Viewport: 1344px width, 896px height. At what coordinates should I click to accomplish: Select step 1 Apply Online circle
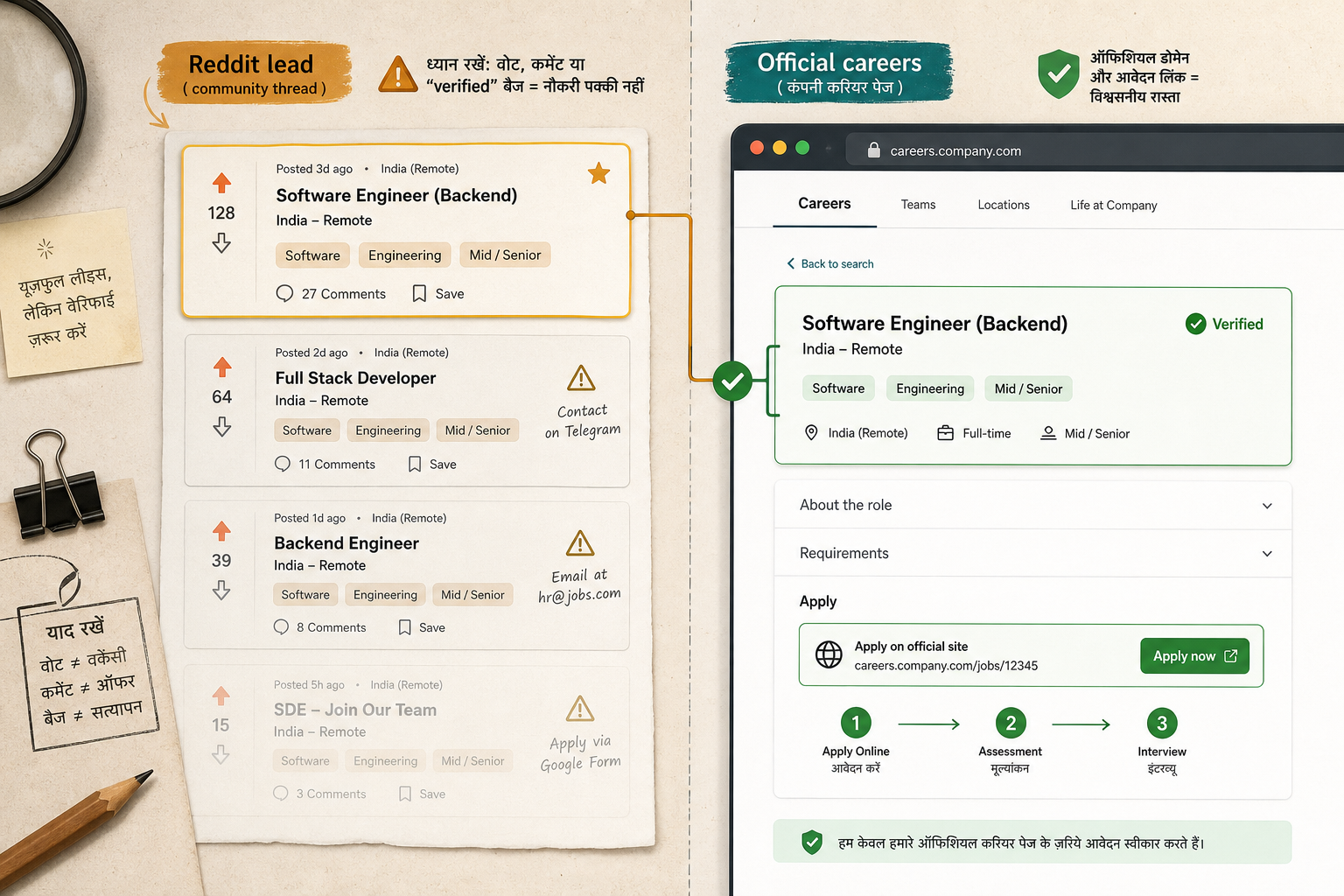coord(856,723)
